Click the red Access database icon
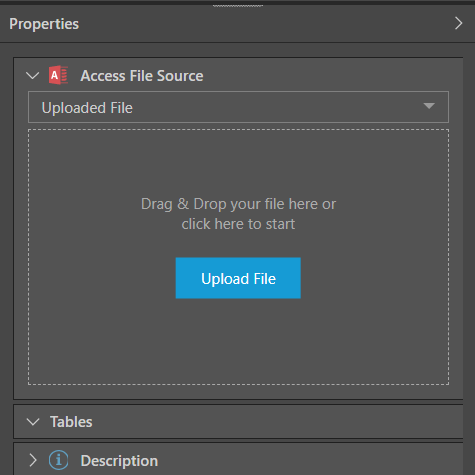 click(x=58, y=75)
